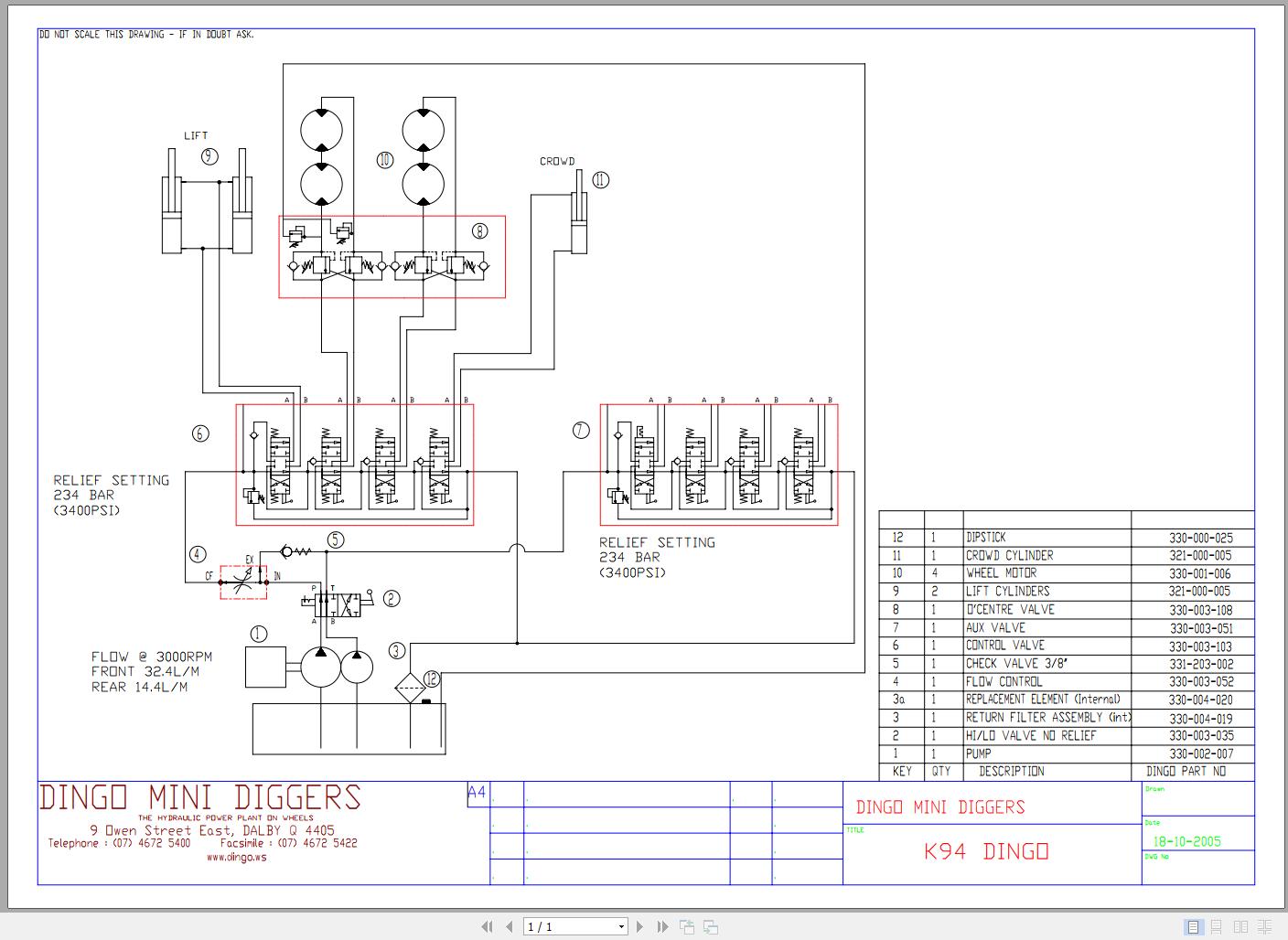Click the callout circle numbered 10
The width and height of the screenshot is (1288, 940).
(384, 160)
